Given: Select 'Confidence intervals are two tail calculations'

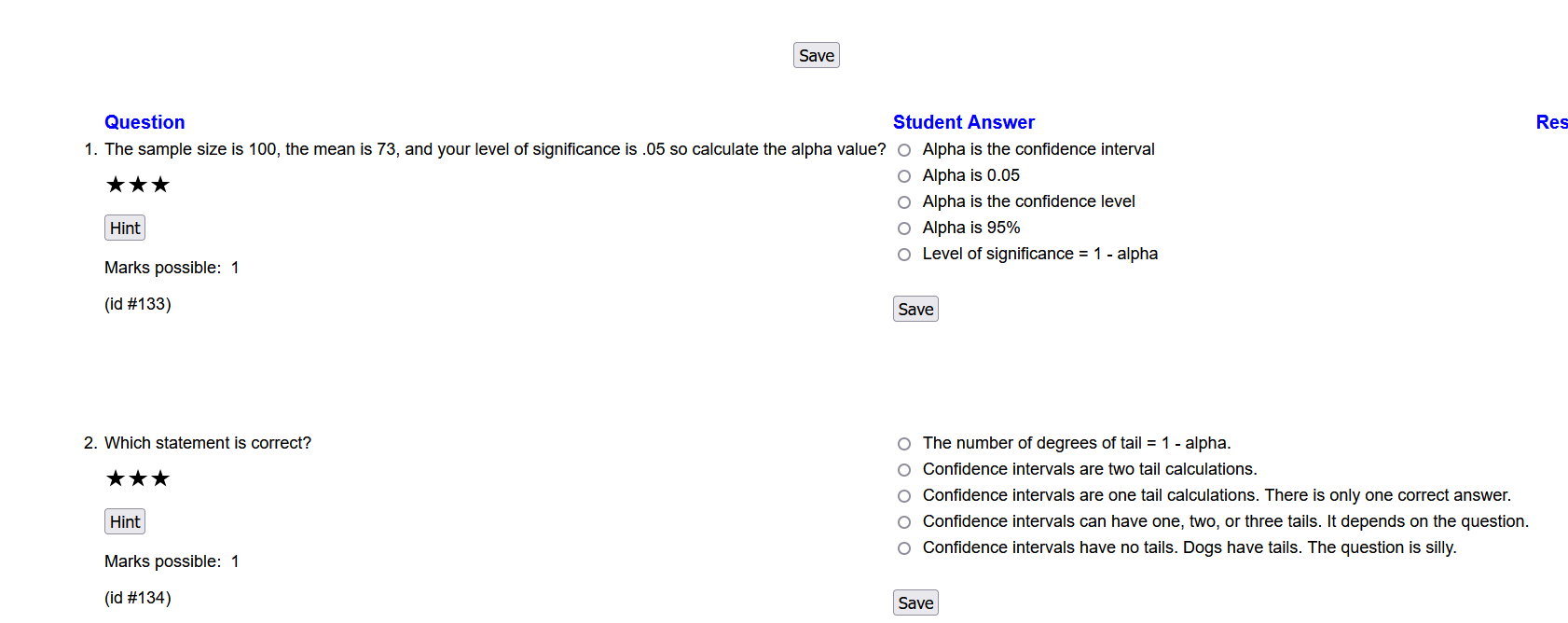Looking at the screenshot, I should coord(903,469).
